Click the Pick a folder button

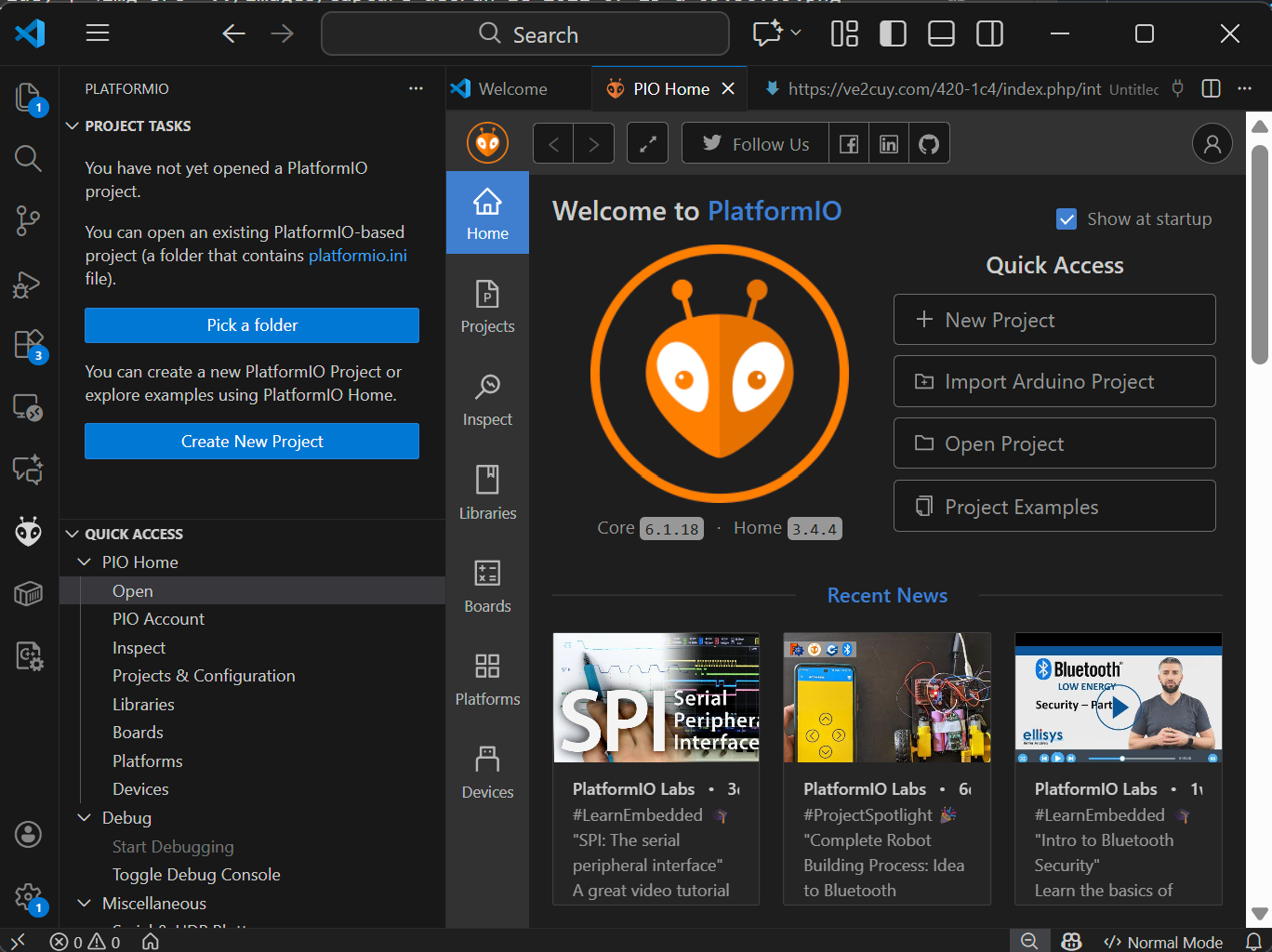point(252,325)
